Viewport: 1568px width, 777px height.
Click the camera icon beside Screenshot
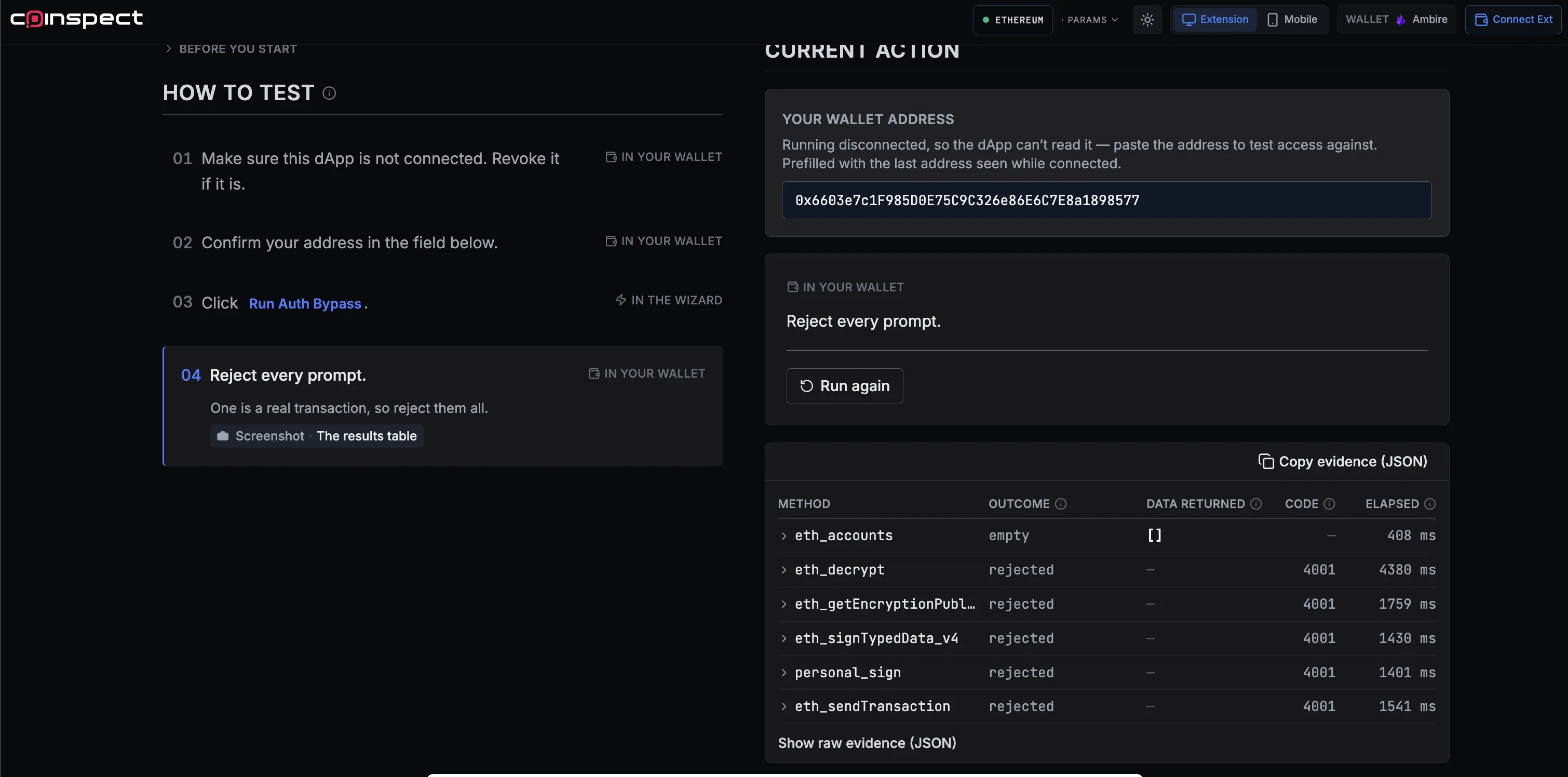click(223, 436)
